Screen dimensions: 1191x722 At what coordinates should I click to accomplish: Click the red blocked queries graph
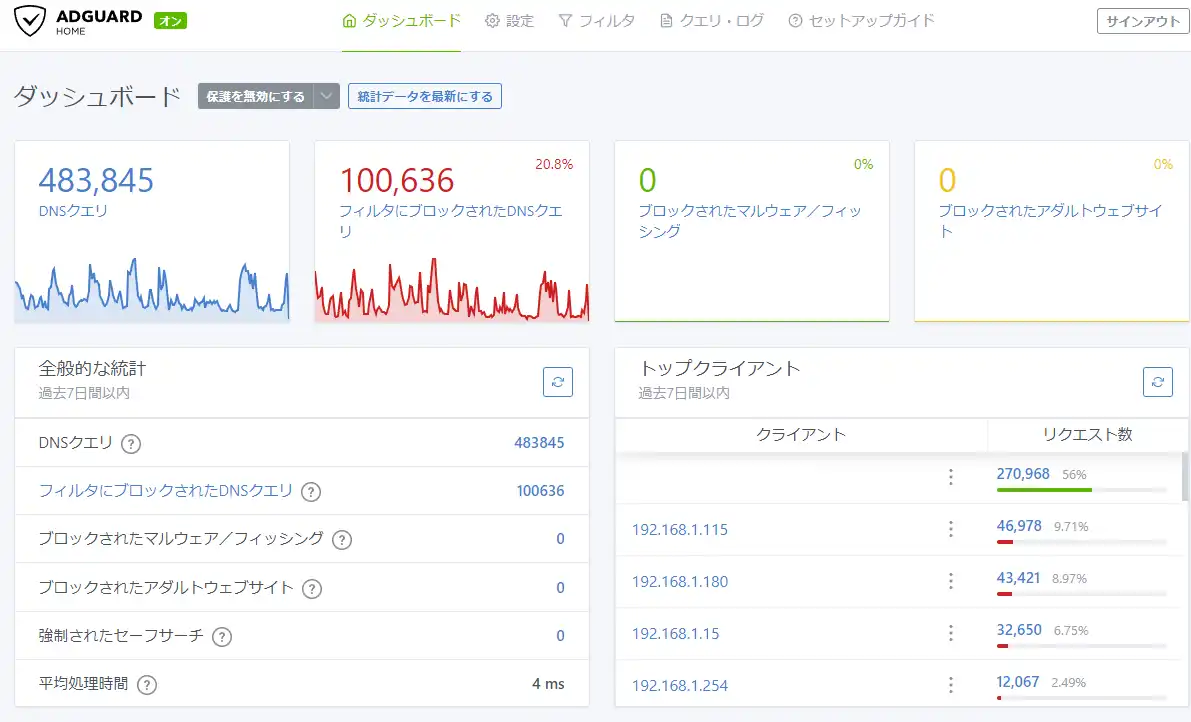click(452, 290)
